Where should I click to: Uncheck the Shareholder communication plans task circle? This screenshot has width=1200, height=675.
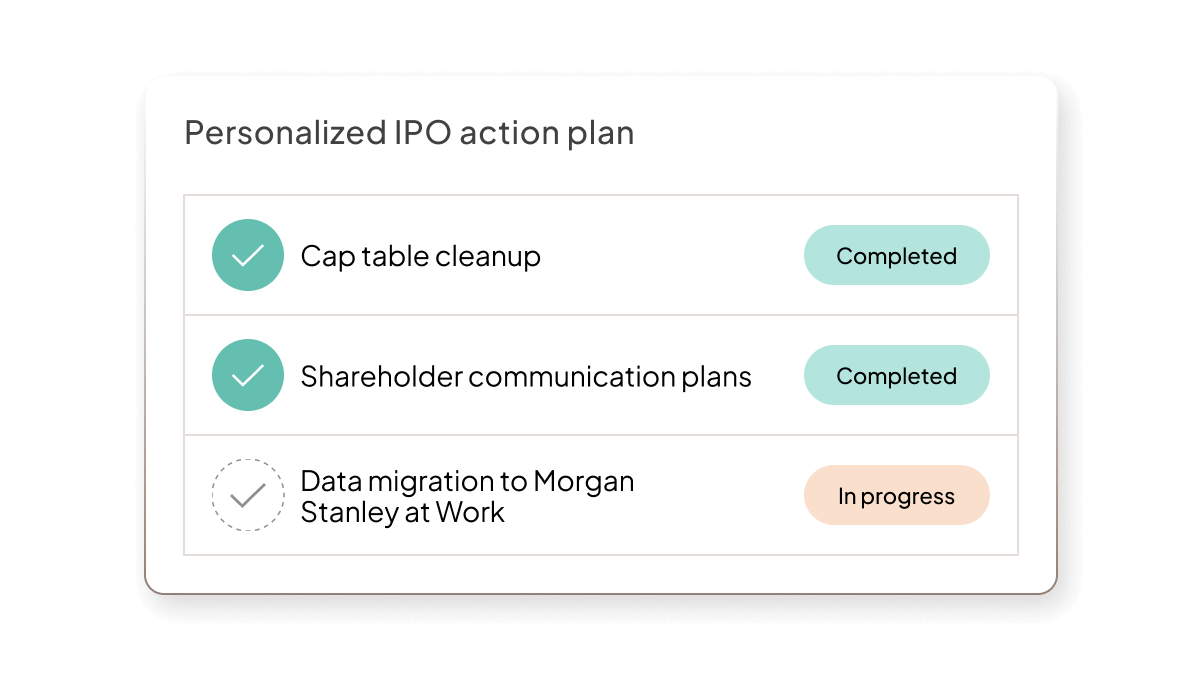coord(248,375)
